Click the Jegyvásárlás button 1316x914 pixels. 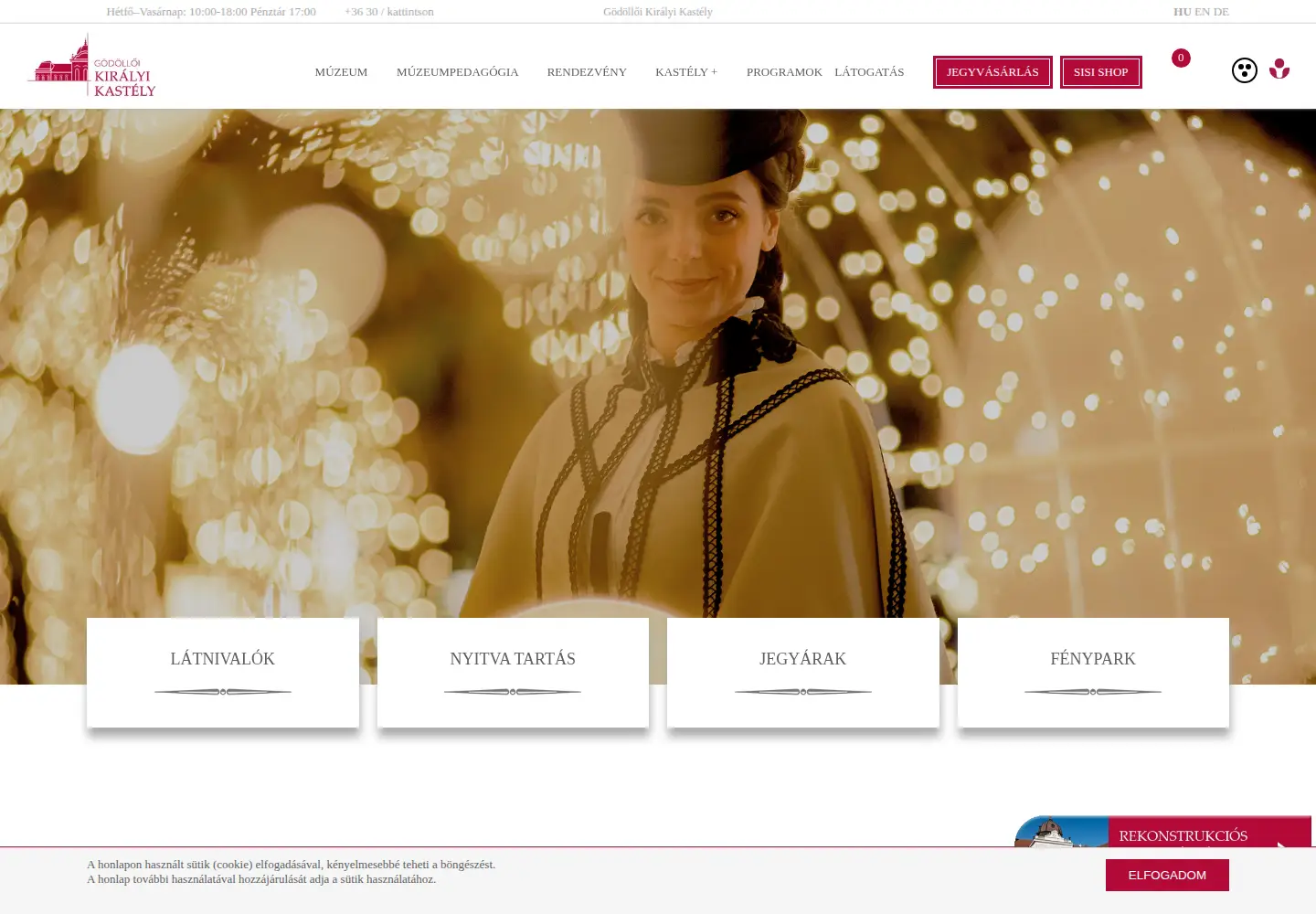pyautogui.click(x=992, y=72)
